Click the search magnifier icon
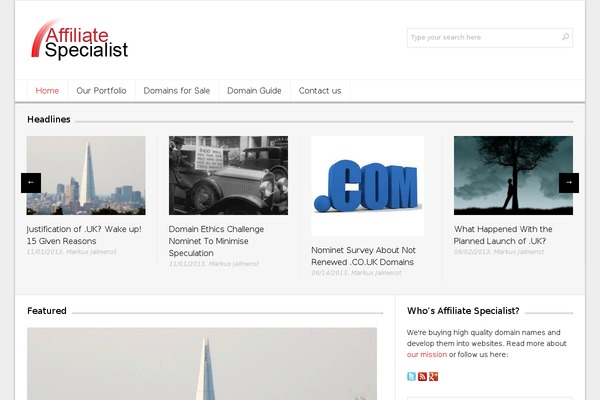Image resolution: width=600 pixels, height=400 pixels. coord(565,37)
